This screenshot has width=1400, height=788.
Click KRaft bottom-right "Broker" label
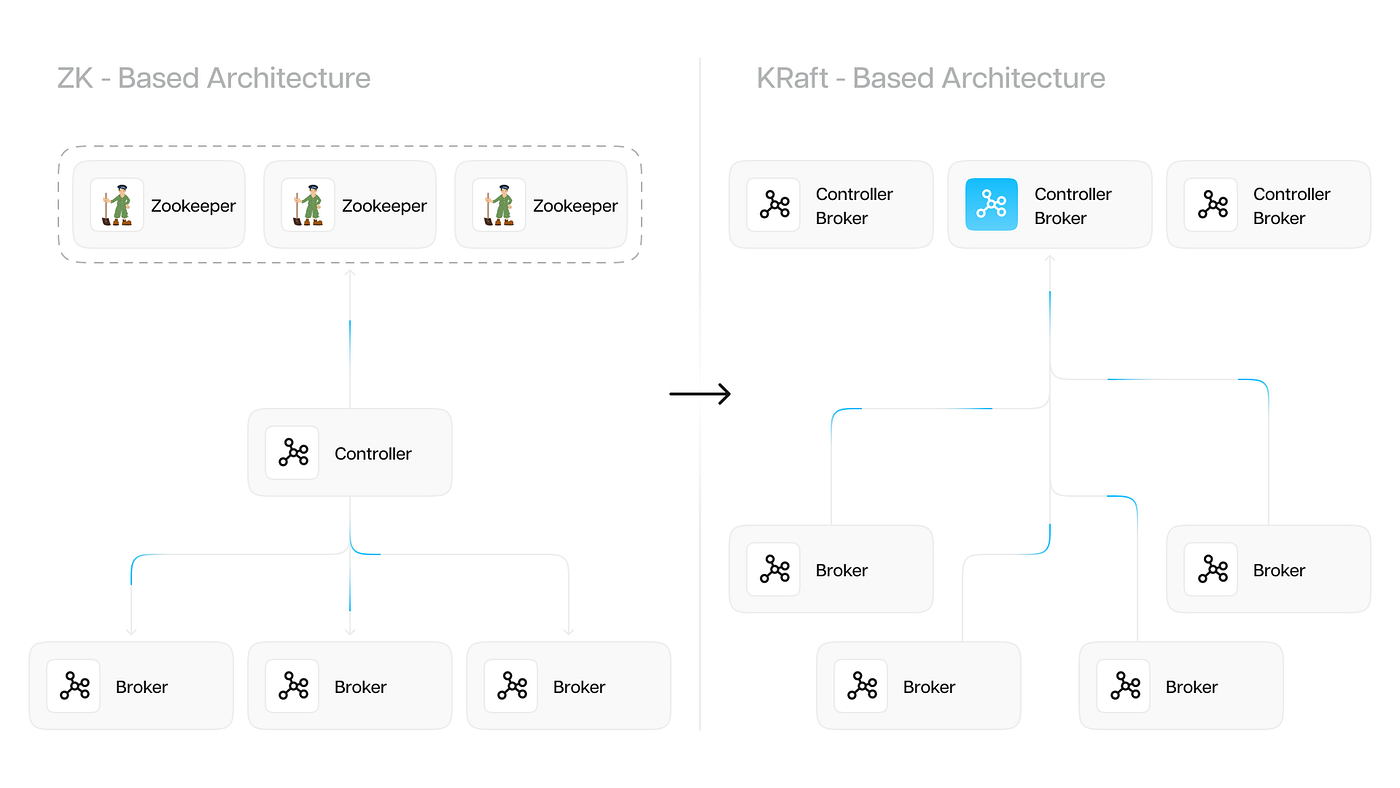coord(1192,687)
